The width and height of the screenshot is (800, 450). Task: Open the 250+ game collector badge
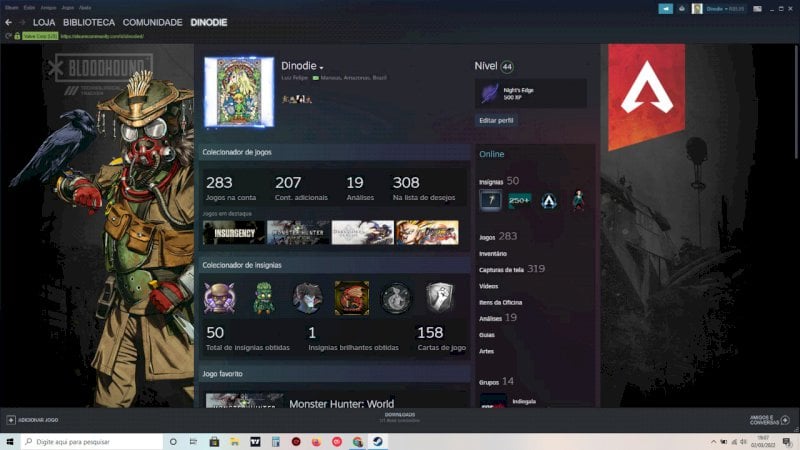point(519,201)
